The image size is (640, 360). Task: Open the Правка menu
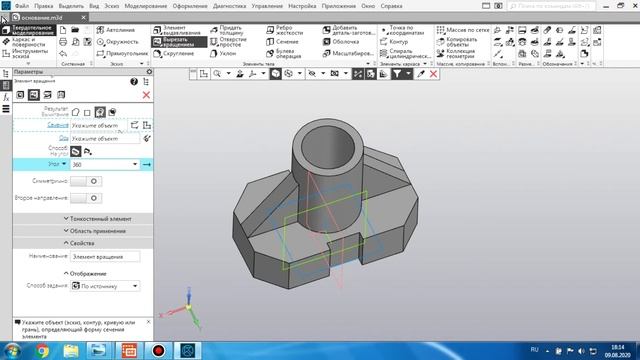[44, 6]
